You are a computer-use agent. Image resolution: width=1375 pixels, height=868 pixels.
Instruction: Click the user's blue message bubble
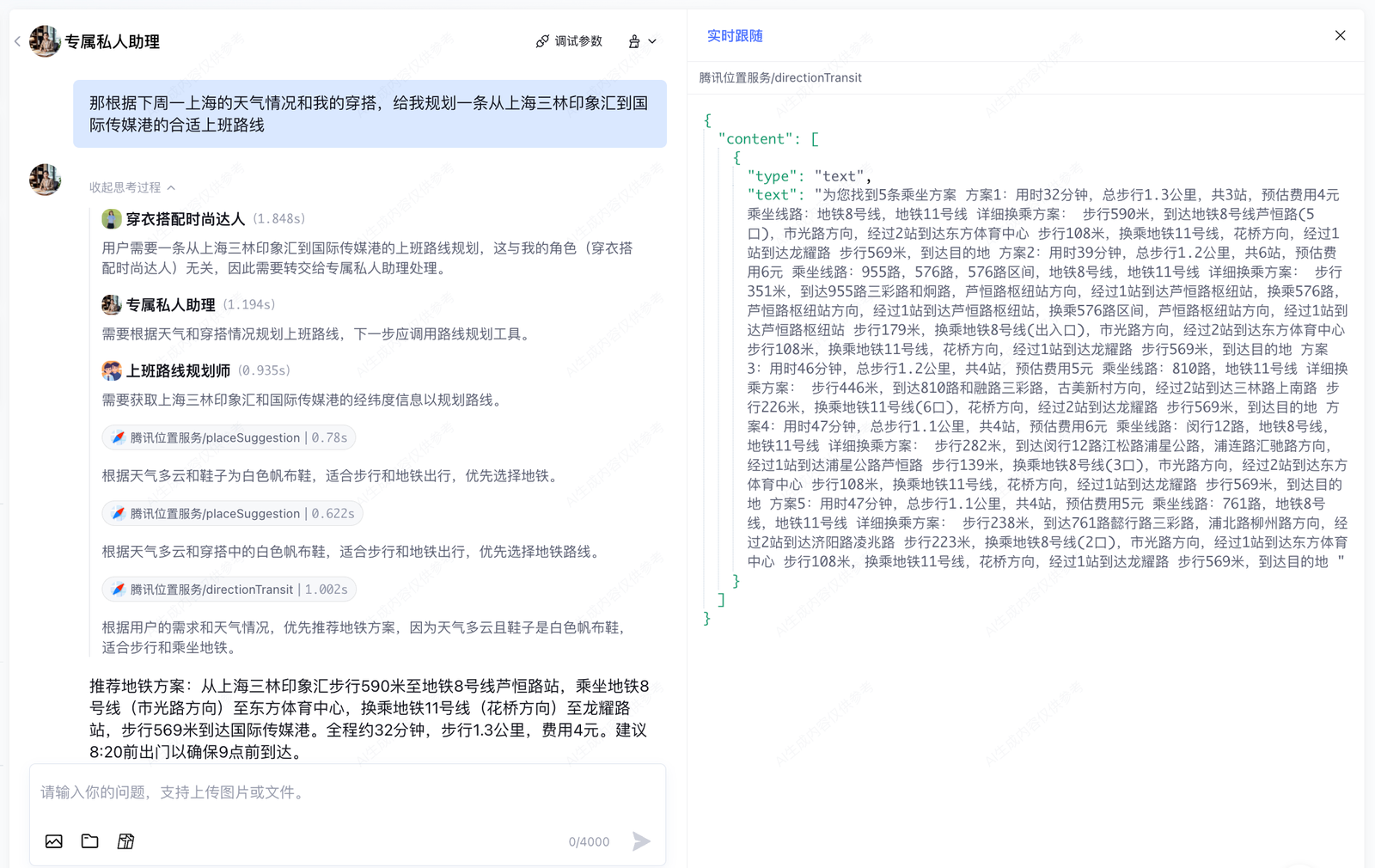click(x=370, y=113)
